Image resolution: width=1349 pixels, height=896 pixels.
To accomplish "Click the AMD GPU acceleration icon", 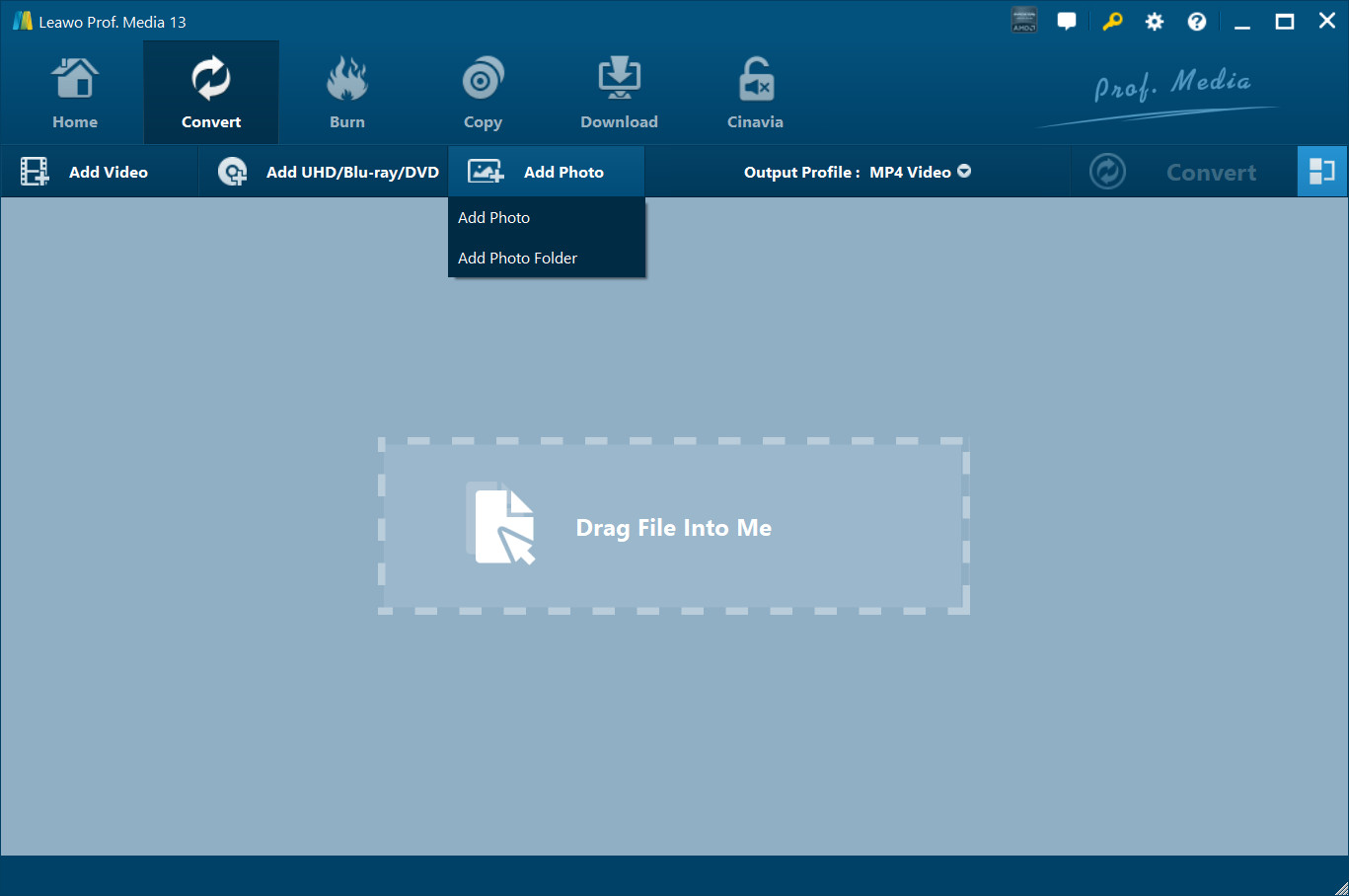I will point(1024,21).
